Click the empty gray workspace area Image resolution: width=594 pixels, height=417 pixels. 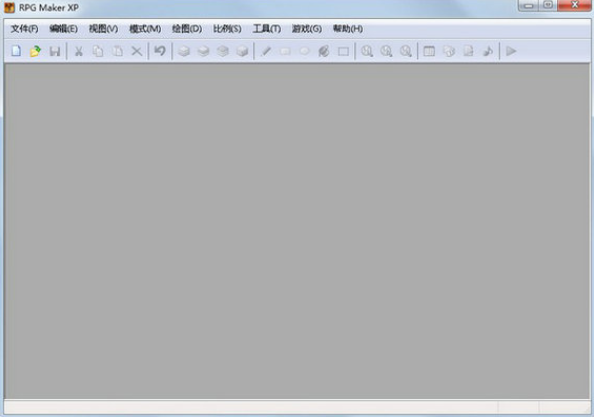(x=297, y=231)
